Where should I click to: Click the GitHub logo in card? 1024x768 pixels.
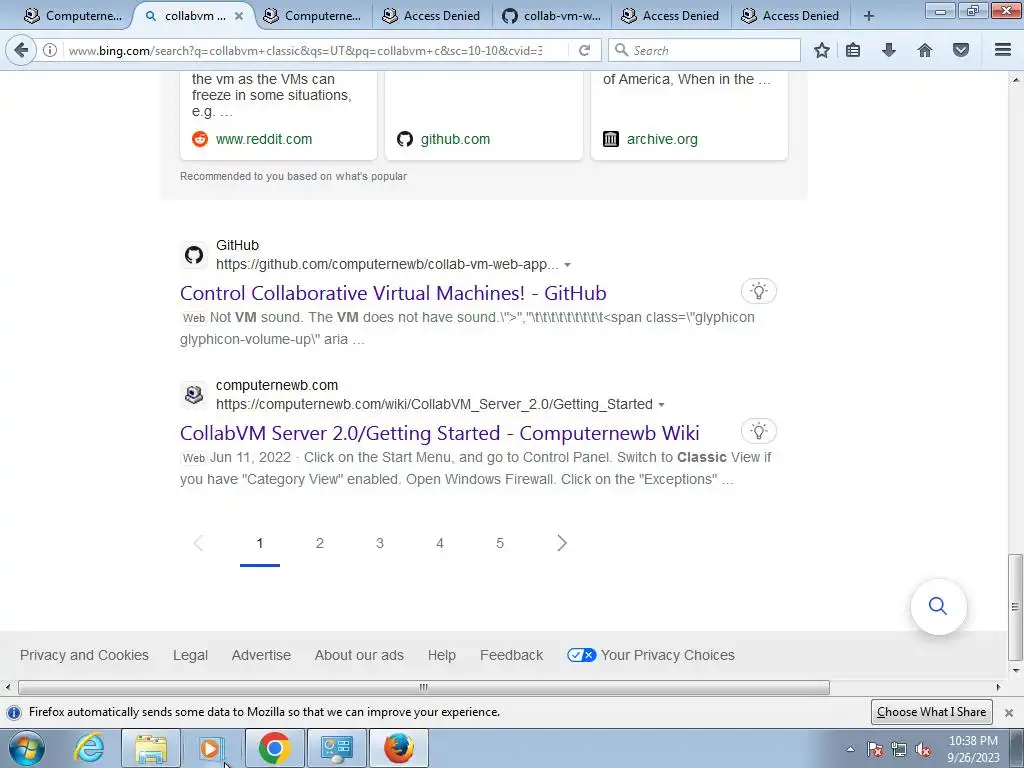click(405, 139)
